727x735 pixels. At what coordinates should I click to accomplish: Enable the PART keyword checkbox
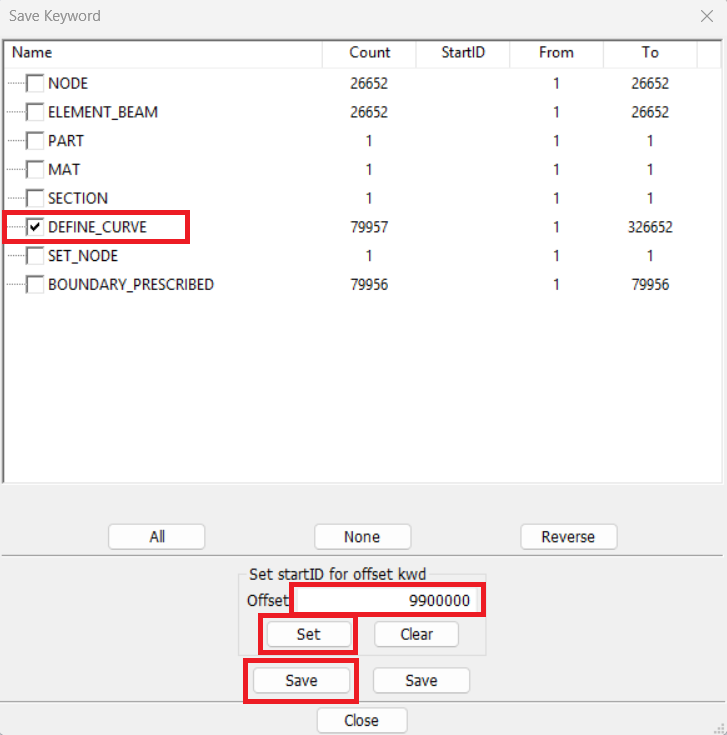coord(35,141)
